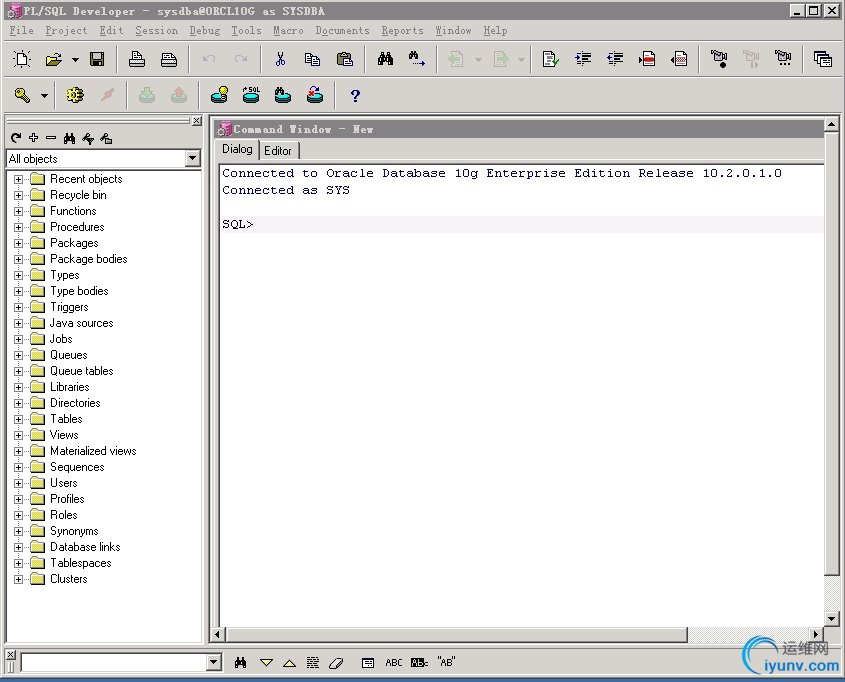Viewport: 845px width, 682px height.
Task: Click the Find binoculars icon in main toolbar
Action: 385,59
